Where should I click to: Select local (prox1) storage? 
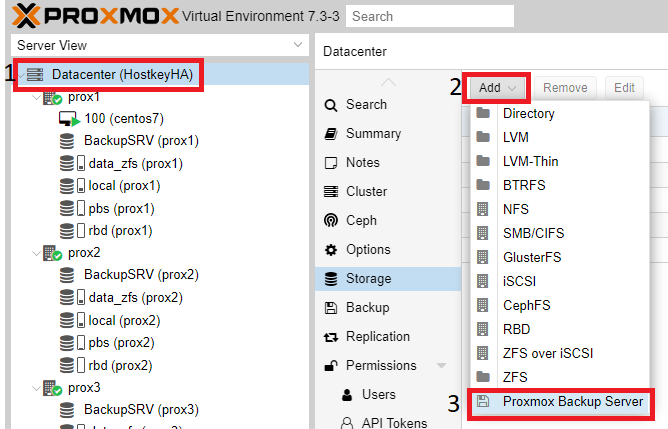coord(124,186)
